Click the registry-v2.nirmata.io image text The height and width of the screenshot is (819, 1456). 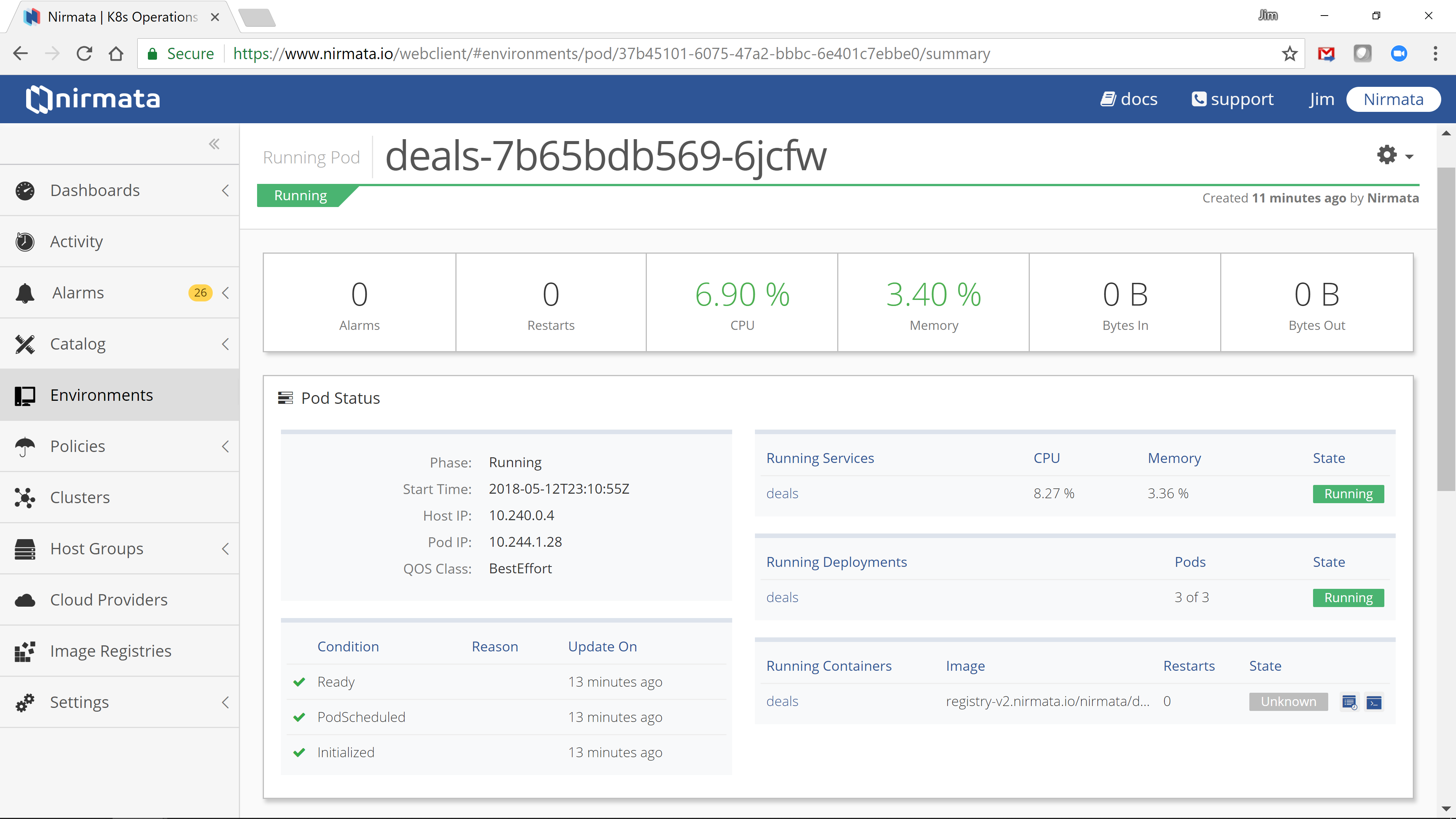click(x=1047, y=701)
